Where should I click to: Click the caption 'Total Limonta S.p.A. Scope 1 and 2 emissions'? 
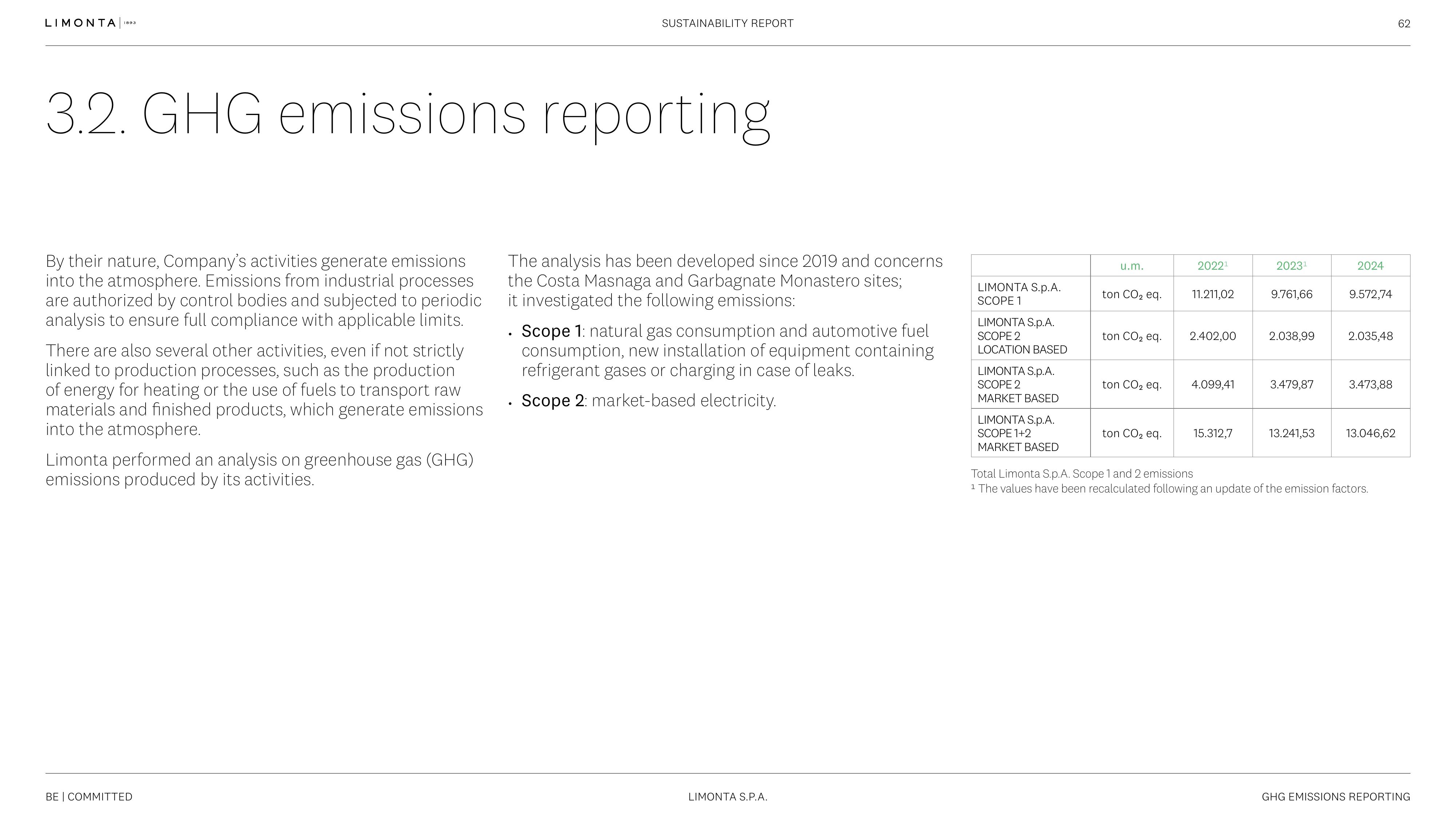(1082, 474)
